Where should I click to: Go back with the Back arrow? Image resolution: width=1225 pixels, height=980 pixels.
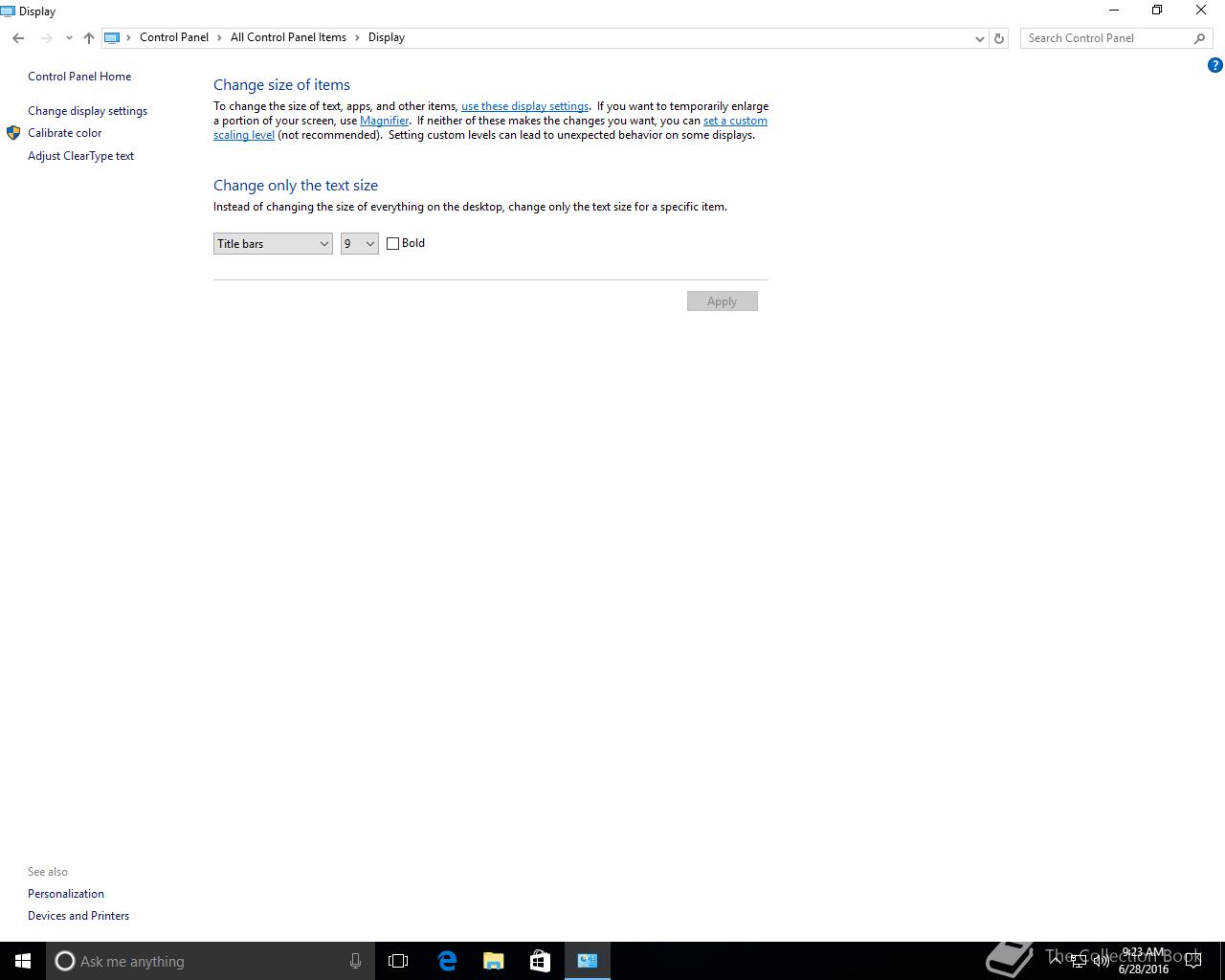(18, 38)
